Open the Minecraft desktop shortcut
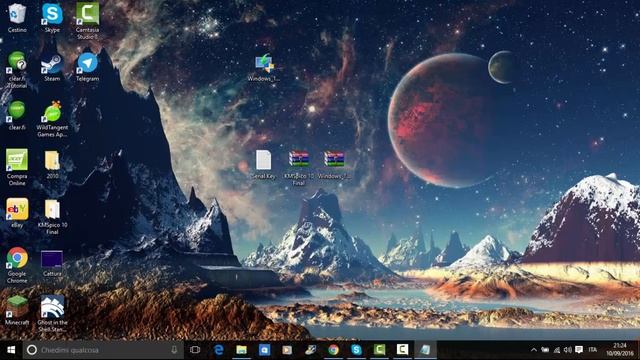640x360 pixels. click(17, 310)
